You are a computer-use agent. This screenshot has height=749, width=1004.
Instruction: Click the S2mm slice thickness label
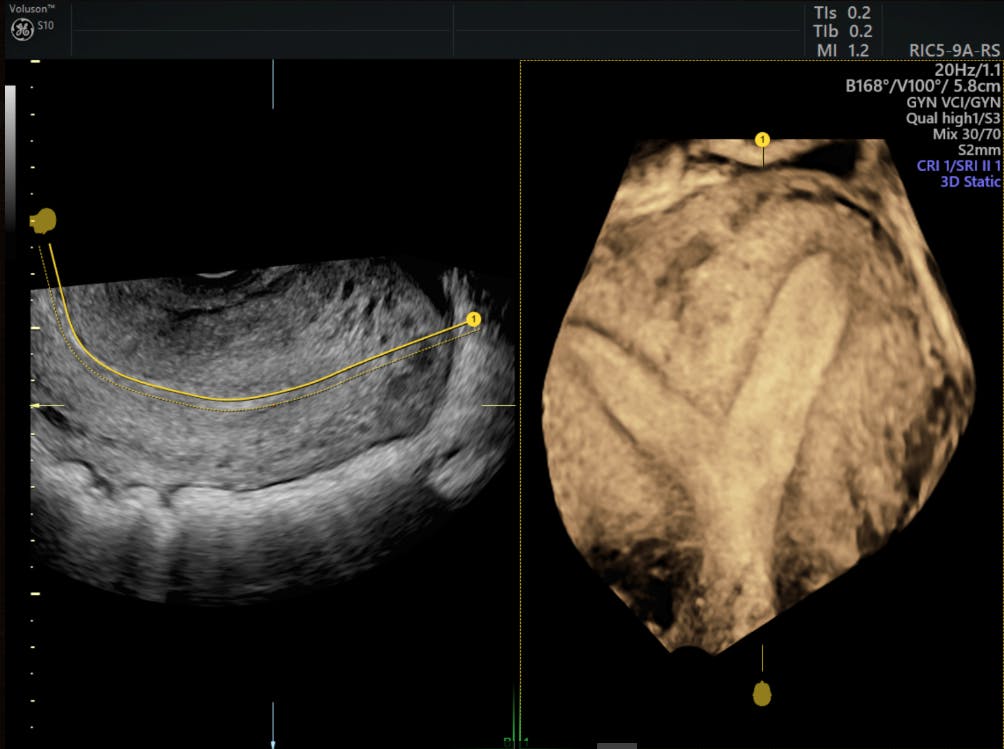click(x=977, y=150)
